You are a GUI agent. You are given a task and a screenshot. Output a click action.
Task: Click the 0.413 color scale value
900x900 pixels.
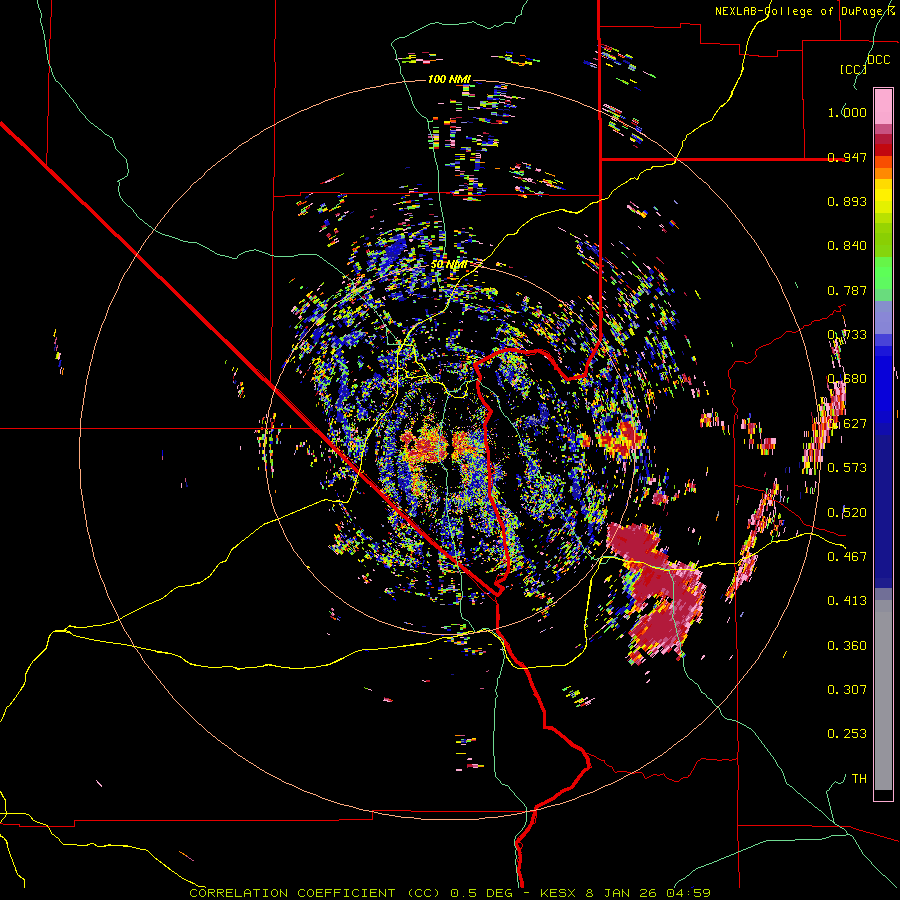pos(847,601)
